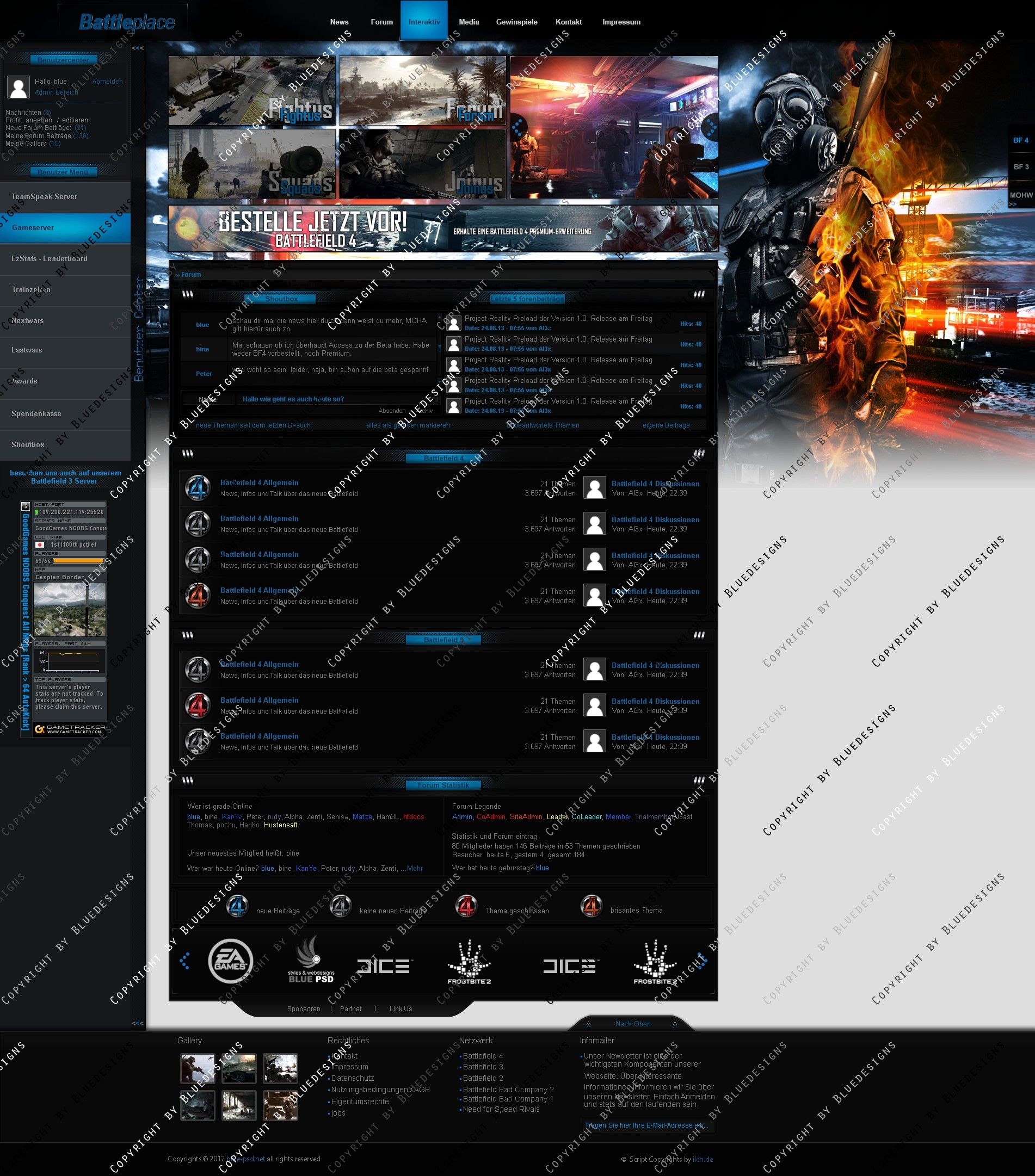Click the Absenden shoutbox button
The height and width of the screenshot is (1176, 1035).
click(x=392, y=411)
